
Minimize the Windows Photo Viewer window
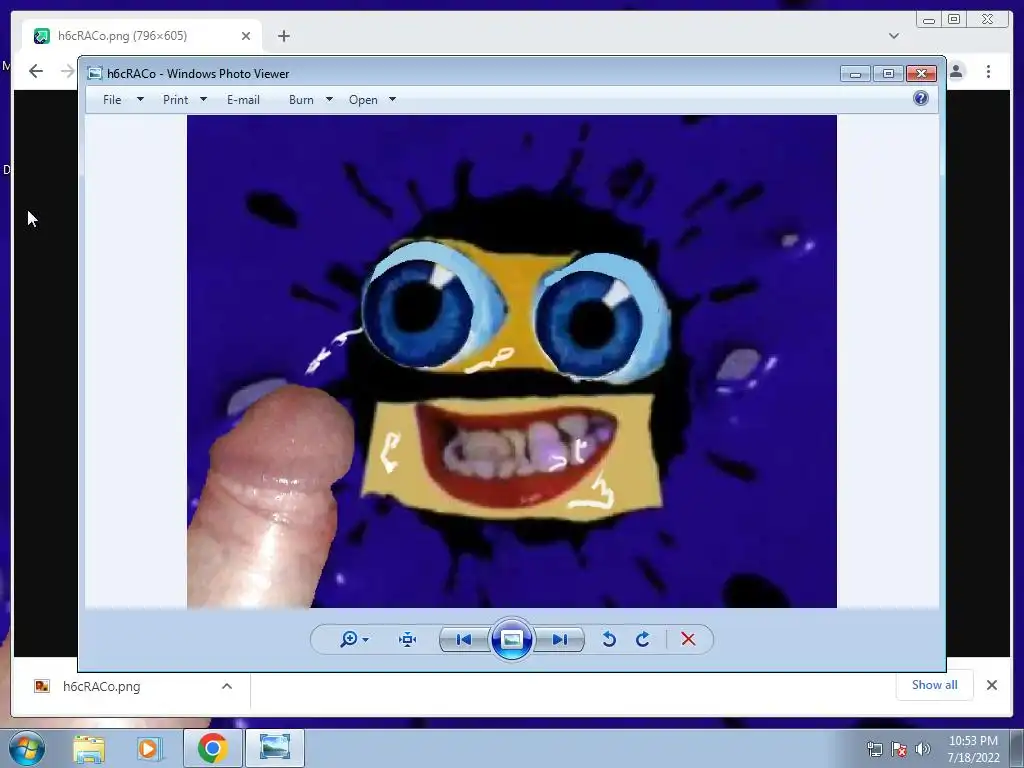click(856, 74)
